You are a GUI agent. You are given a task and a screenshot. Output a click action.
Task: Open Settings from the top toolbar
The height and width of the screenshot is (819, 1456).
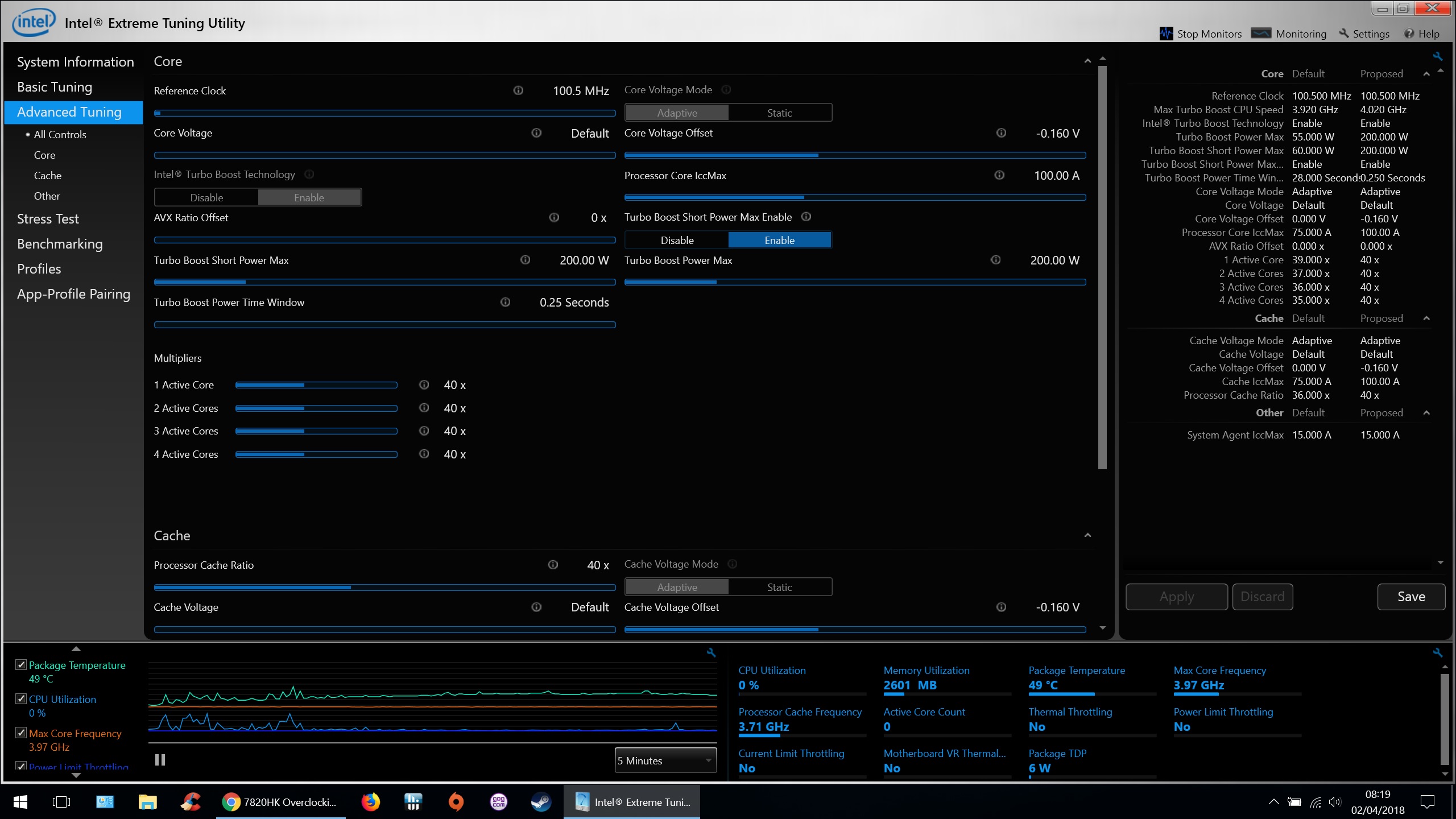1364,34
